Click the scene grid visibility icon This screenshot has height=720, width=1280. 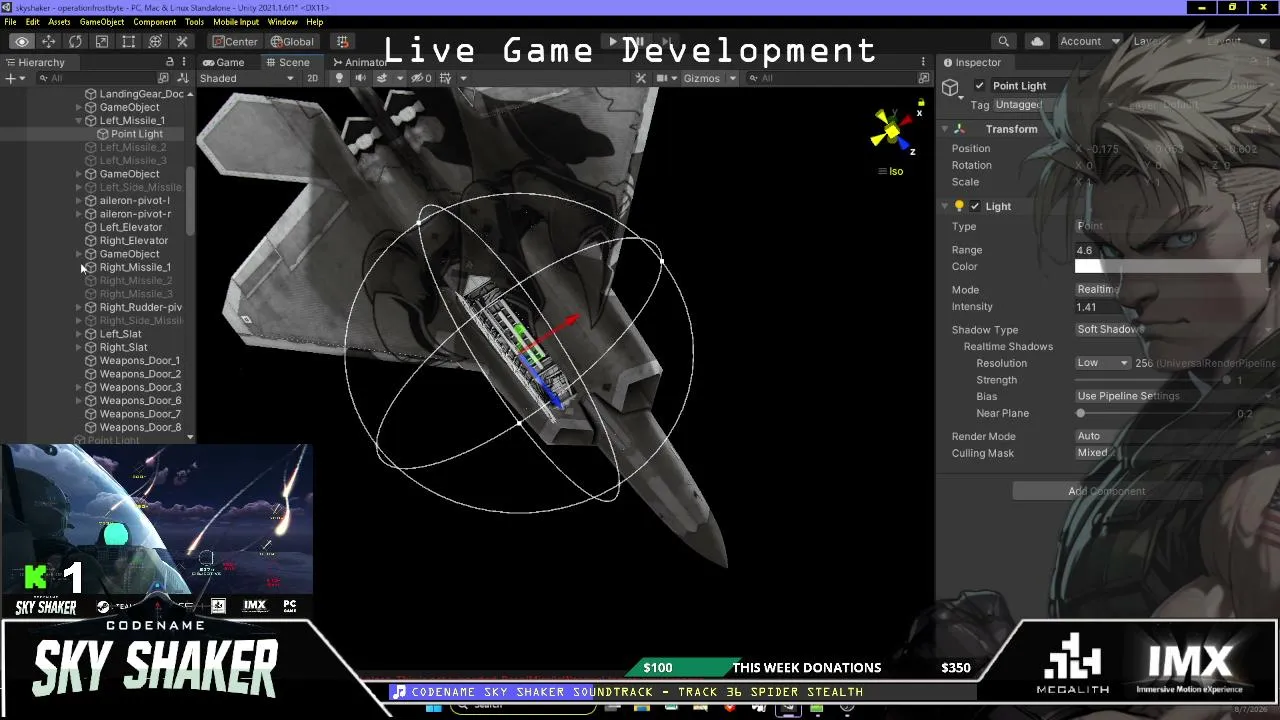point(445,78)
